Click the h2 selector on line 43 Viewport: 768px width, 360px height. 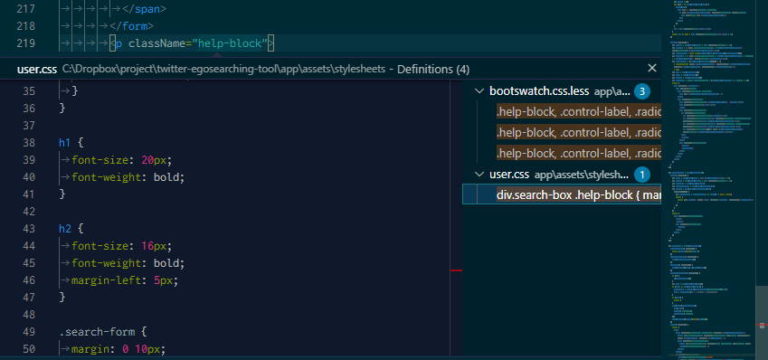(x=65, y=228)
